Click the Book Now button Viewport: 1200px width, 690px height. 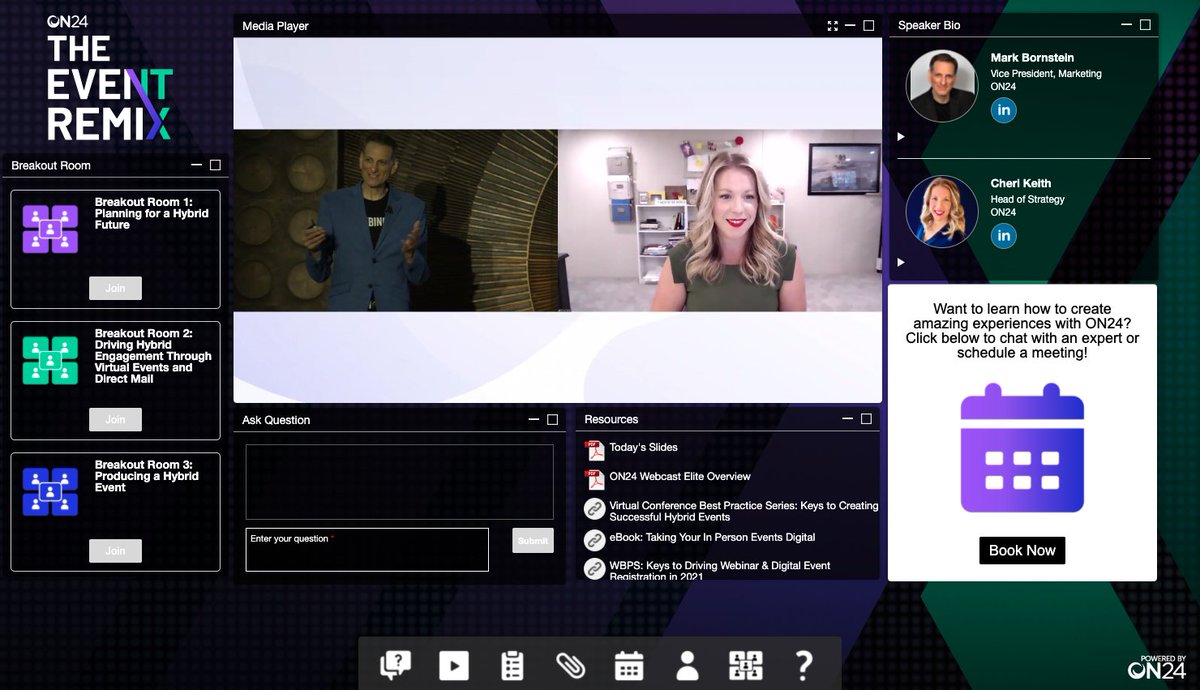1022,550
